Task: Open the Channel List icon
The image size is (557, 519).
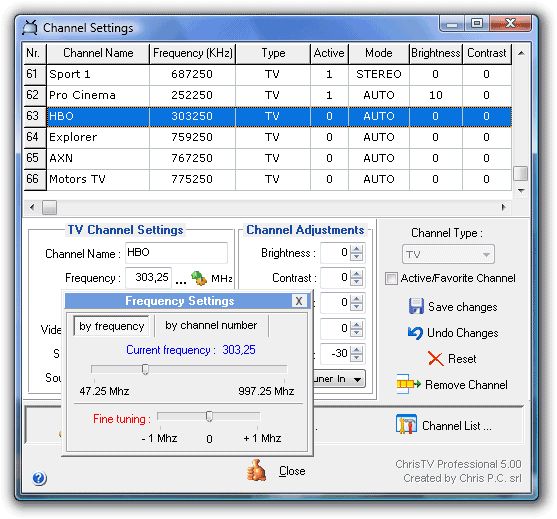Action: click(406, 425)
